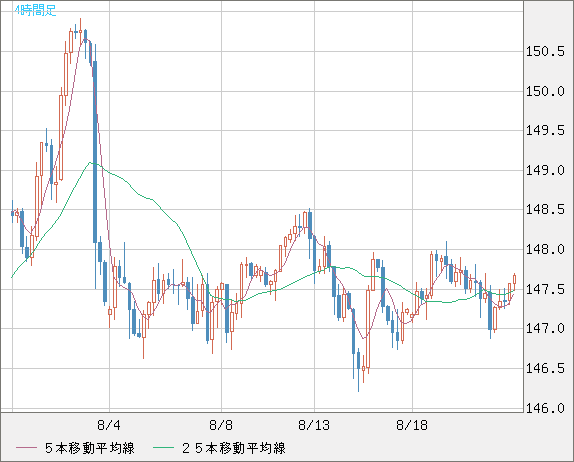Click the 149.5 price axis label
The height and width of the screenshot is (462, 574).
545,130
